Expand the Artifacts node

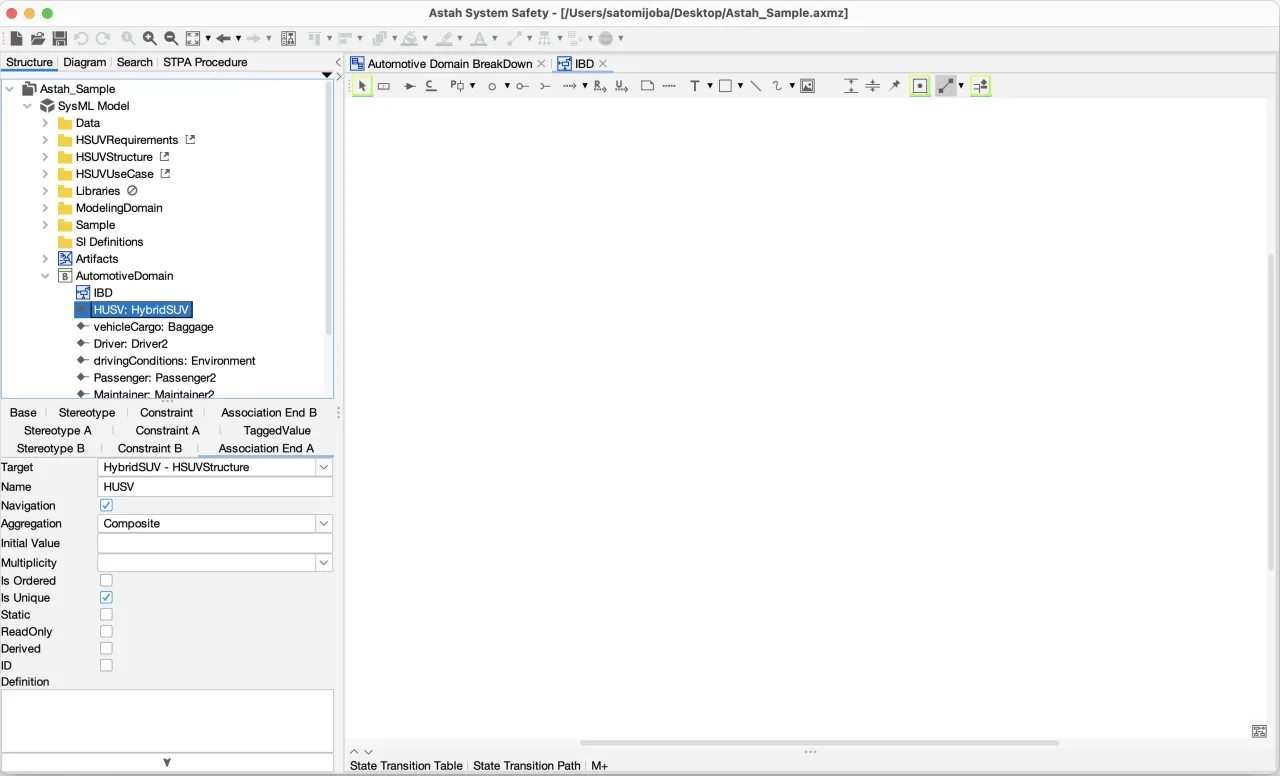[x=45, y=259]
